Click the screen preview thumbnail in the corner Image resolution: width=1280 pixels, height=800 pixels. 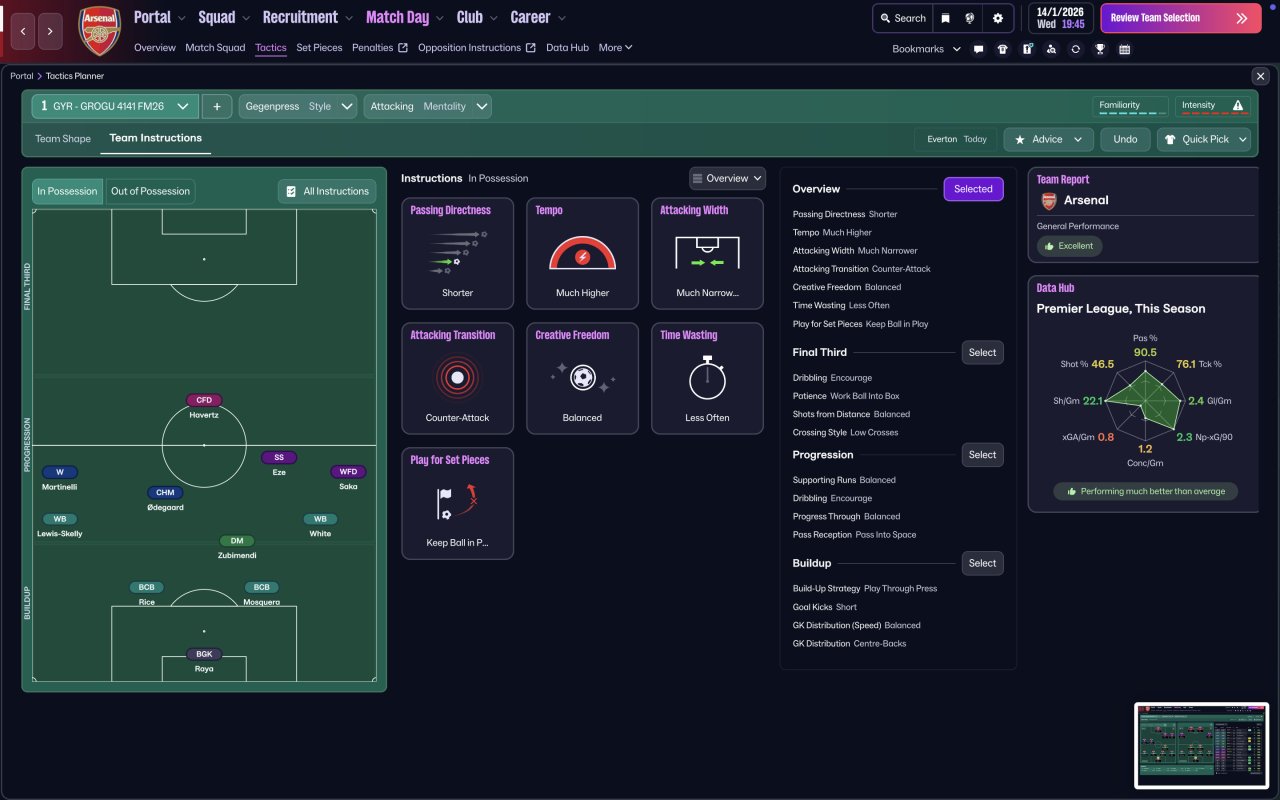[1201, 745]
